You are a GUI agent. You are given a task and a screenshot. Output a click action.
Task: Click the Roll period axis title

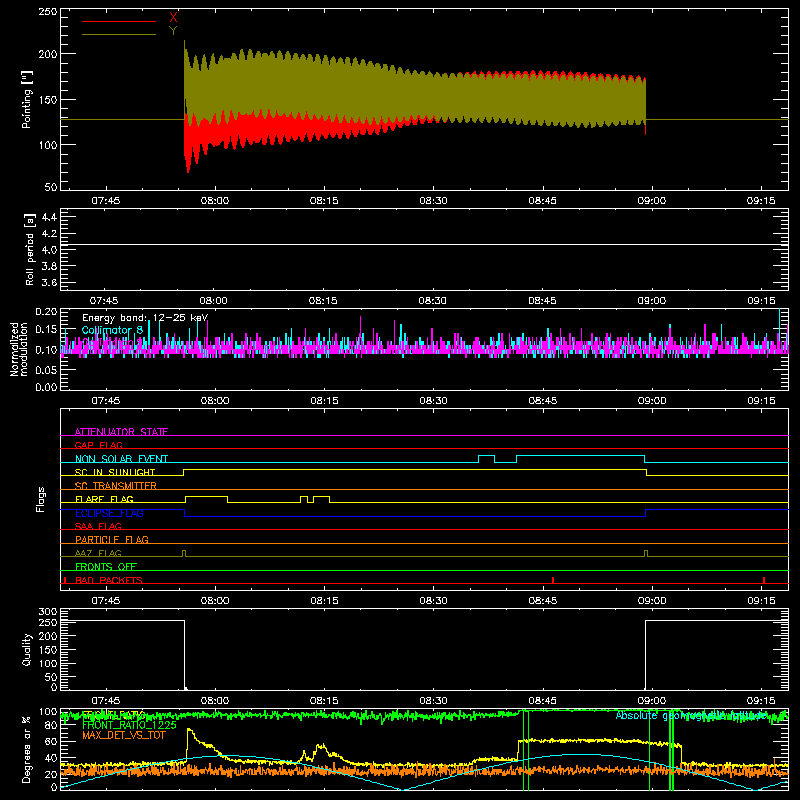point(29,249)
